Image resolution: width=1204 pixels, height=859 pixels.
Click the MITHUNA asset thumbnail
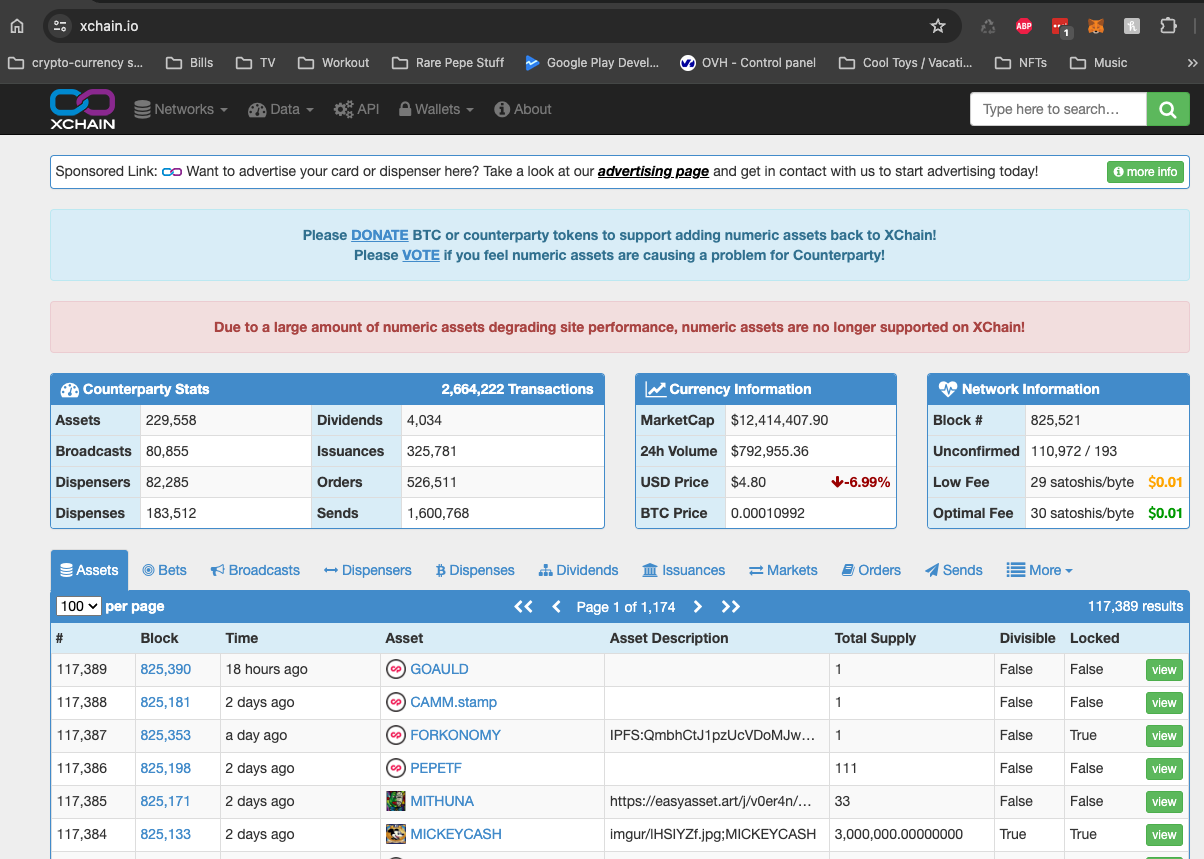pos(396,801)
